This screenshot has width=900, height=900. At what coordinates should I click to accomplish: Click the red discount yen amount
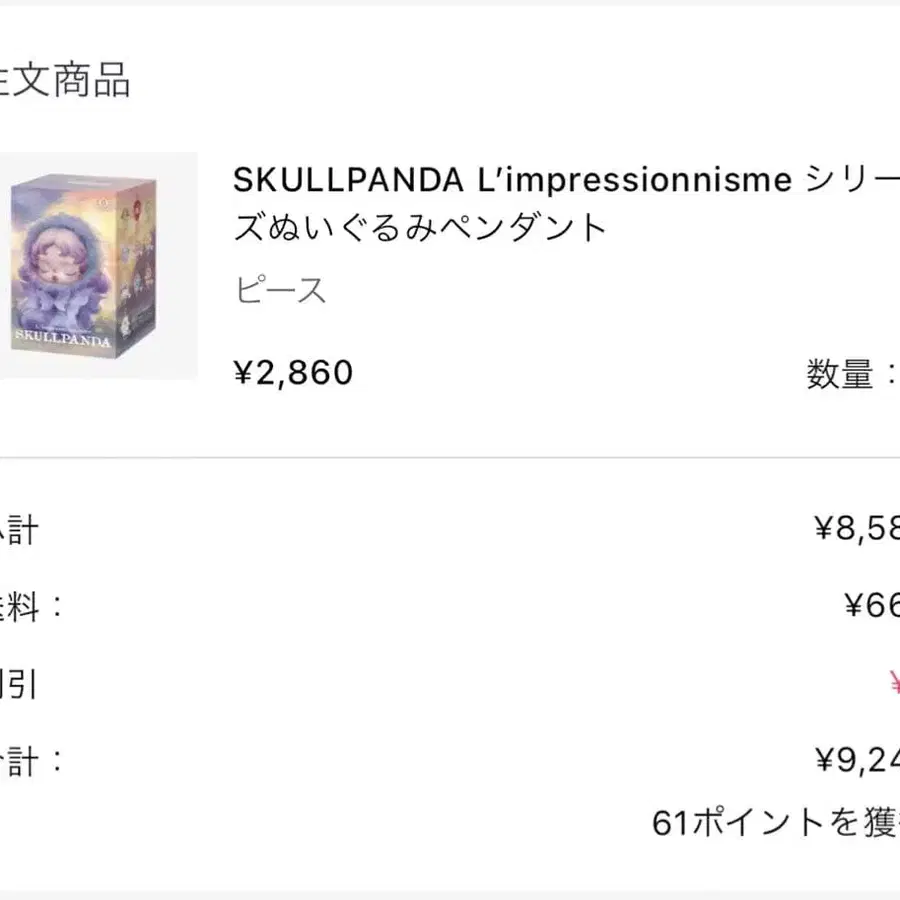coord(893,684)
